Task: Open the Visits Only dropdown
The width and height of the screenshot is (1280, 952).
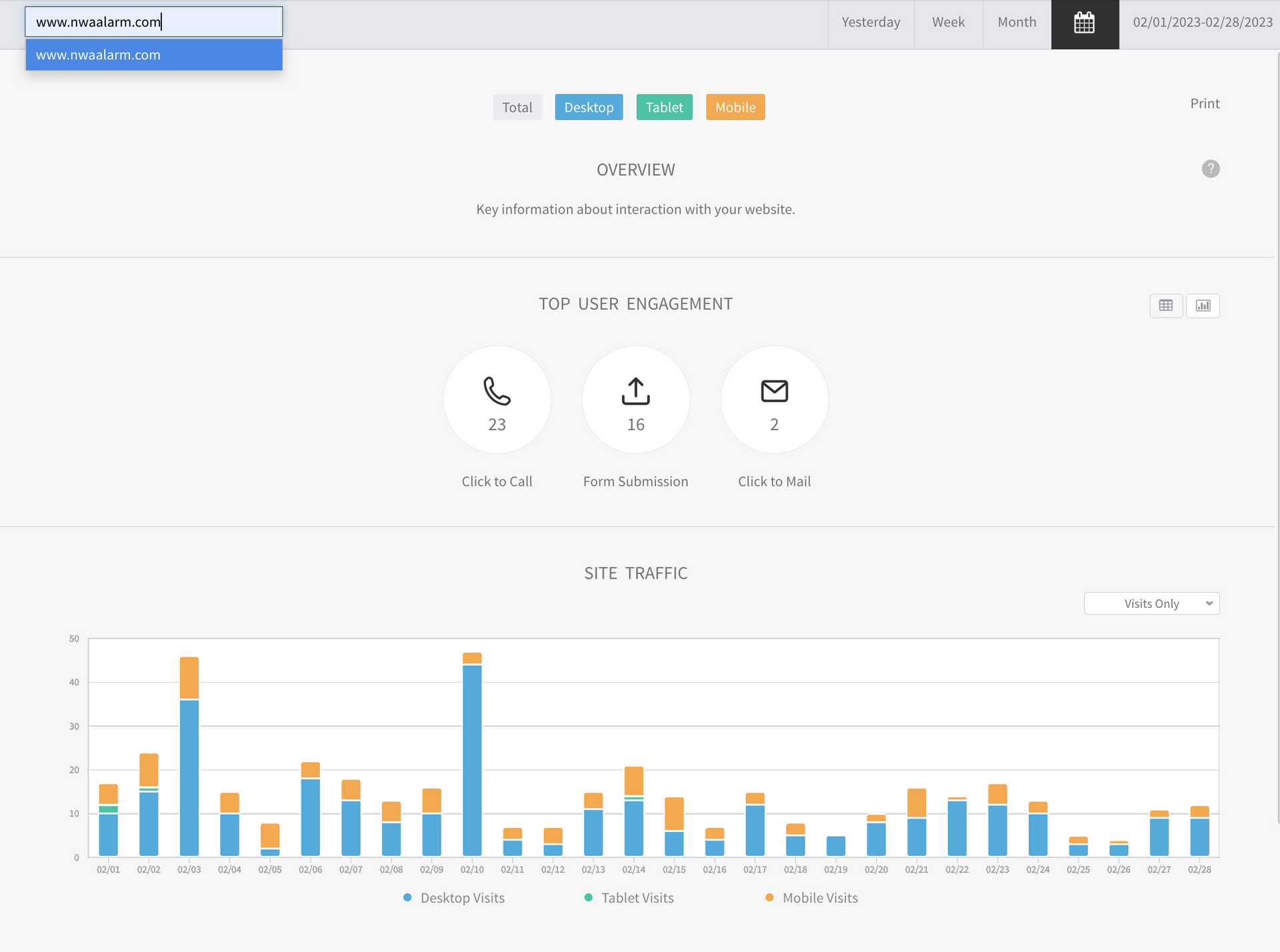Action: click(1151, 603)
